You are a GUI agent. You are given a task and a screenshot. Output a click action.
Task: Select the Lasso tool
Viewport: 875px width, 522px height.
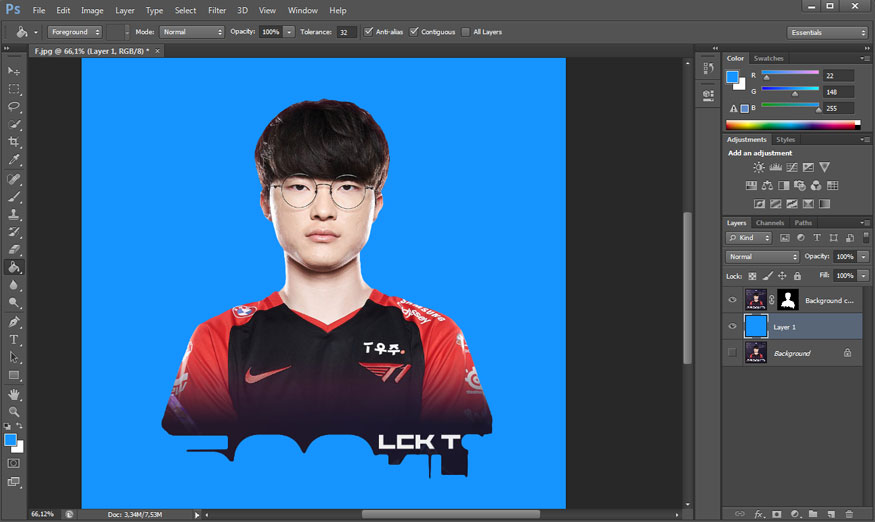point(14,107)
